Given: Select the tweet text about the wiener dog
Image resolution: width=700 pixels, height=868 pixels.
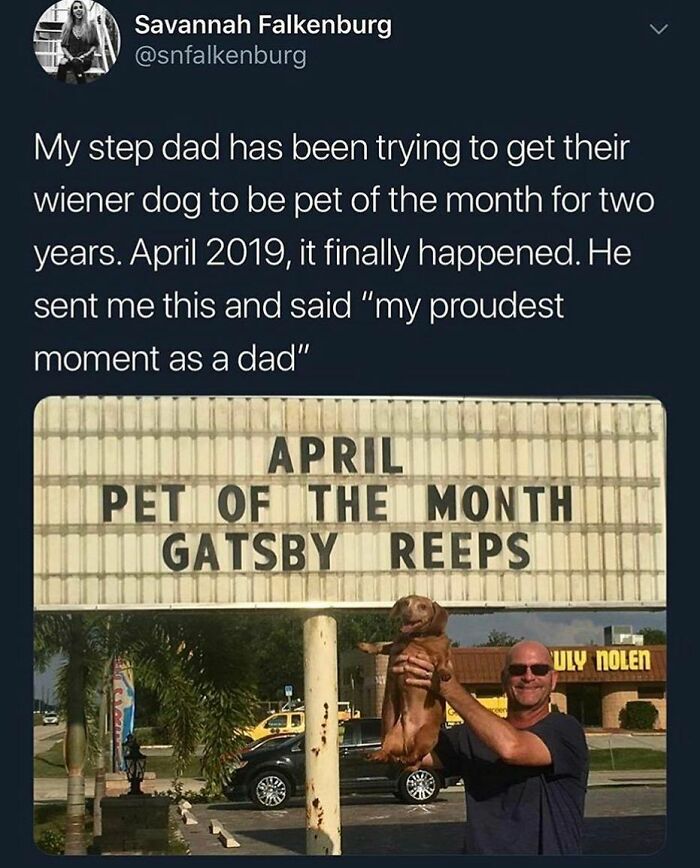Looking at the screenshot, I should point(344,253).
